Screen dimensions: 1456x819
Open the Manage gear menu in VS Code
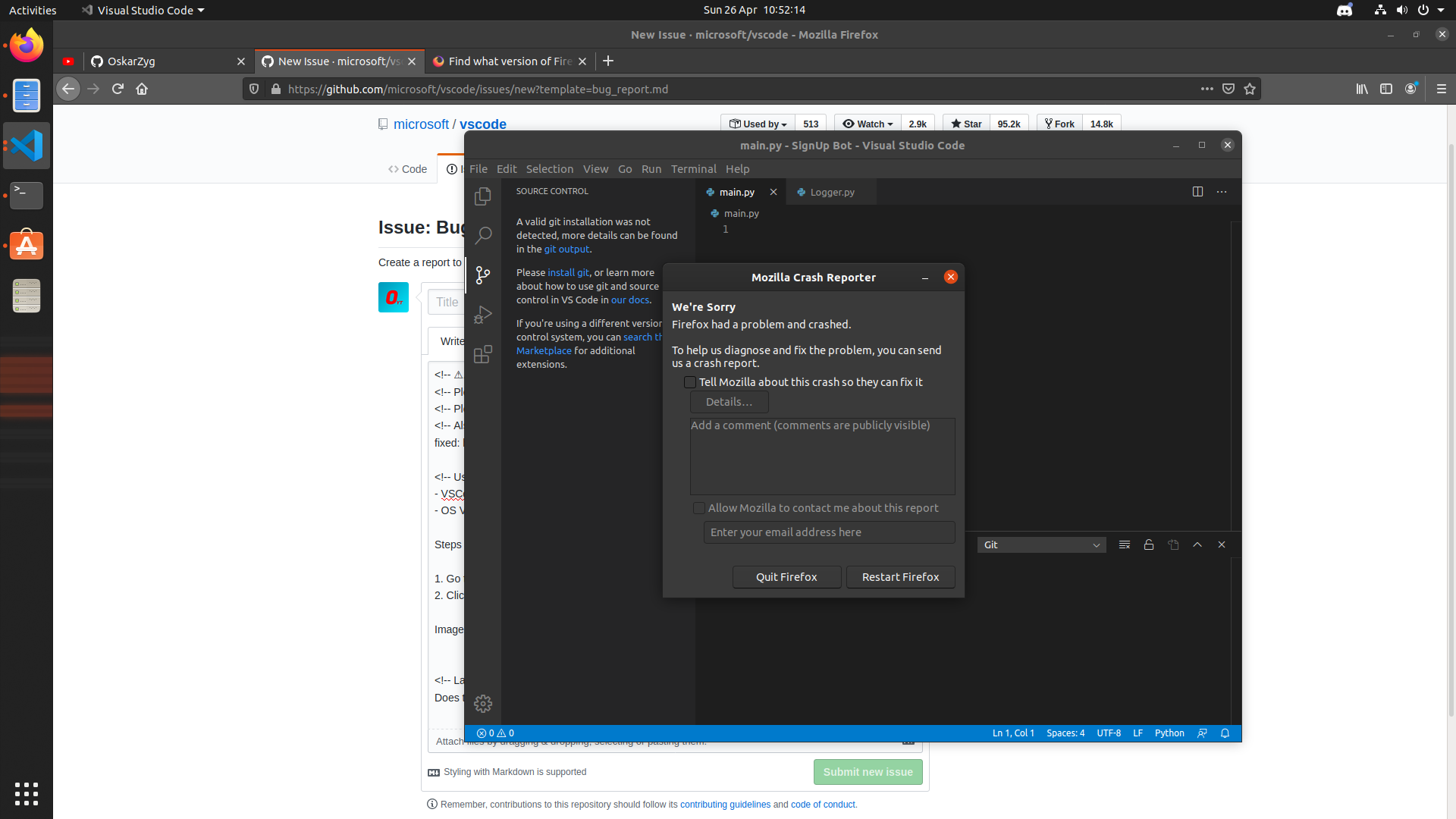click(x=483, y=704)
